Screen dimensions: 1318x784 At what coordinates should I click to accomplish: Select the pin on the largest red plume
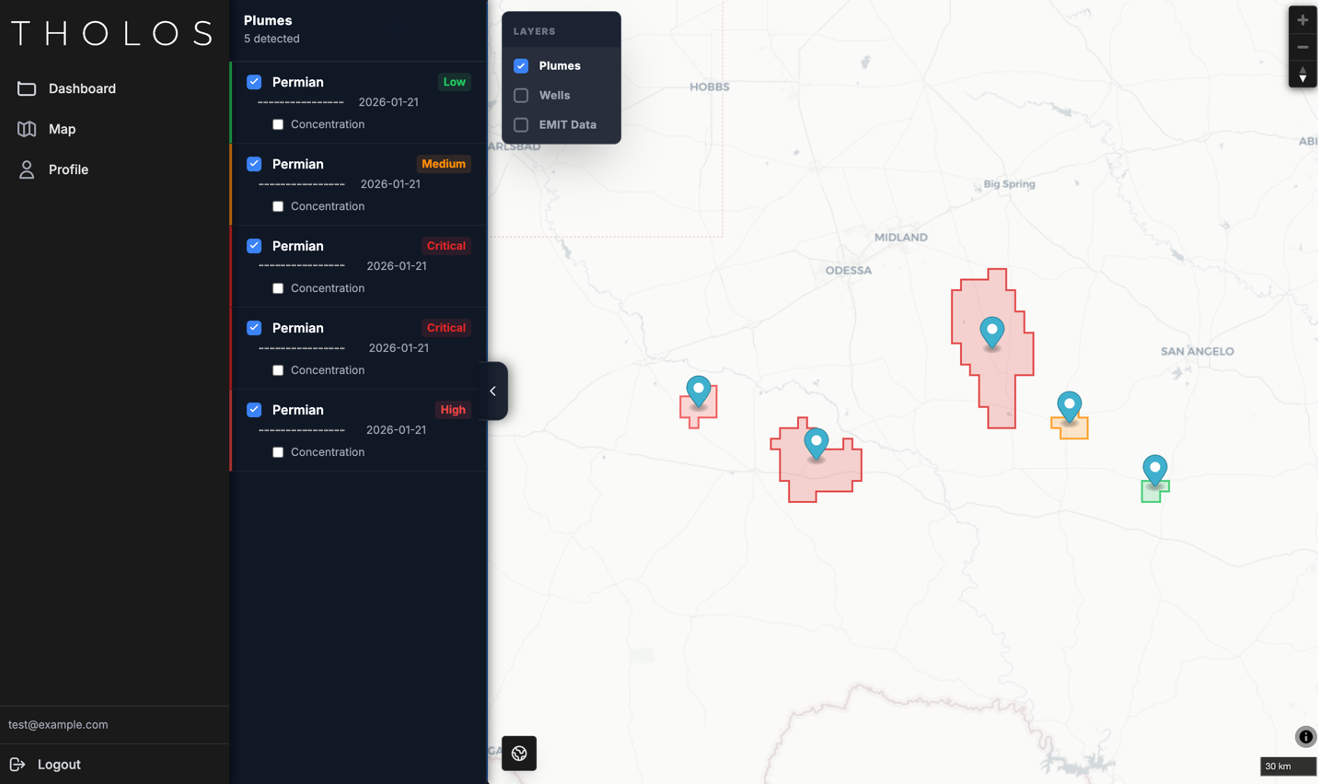[991, 331]
